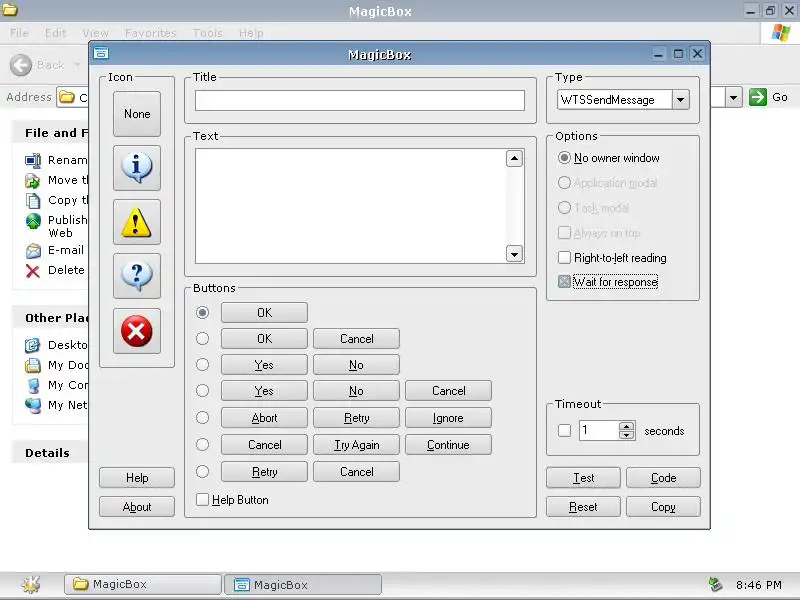Click the Start button icon on taskbar
Viewport: 800px width, 600px height.
31,584
